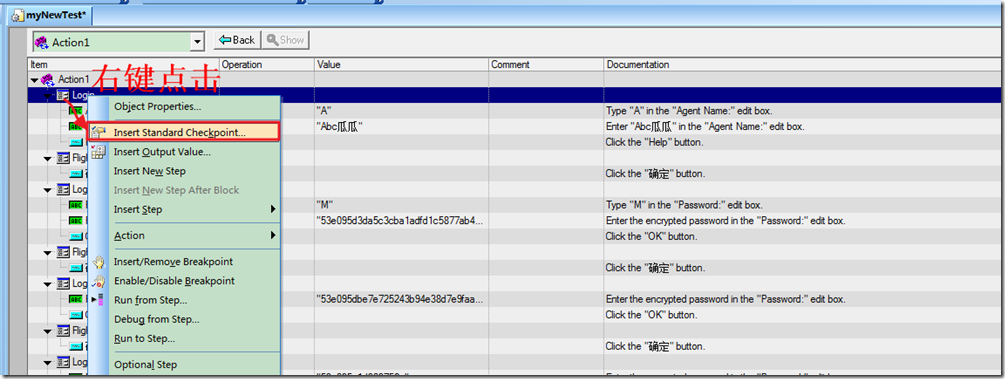The height and width of the screenshot is (379, 1005).
Task: Click the greyed-out Show button
Action: (x=285, y=40)
